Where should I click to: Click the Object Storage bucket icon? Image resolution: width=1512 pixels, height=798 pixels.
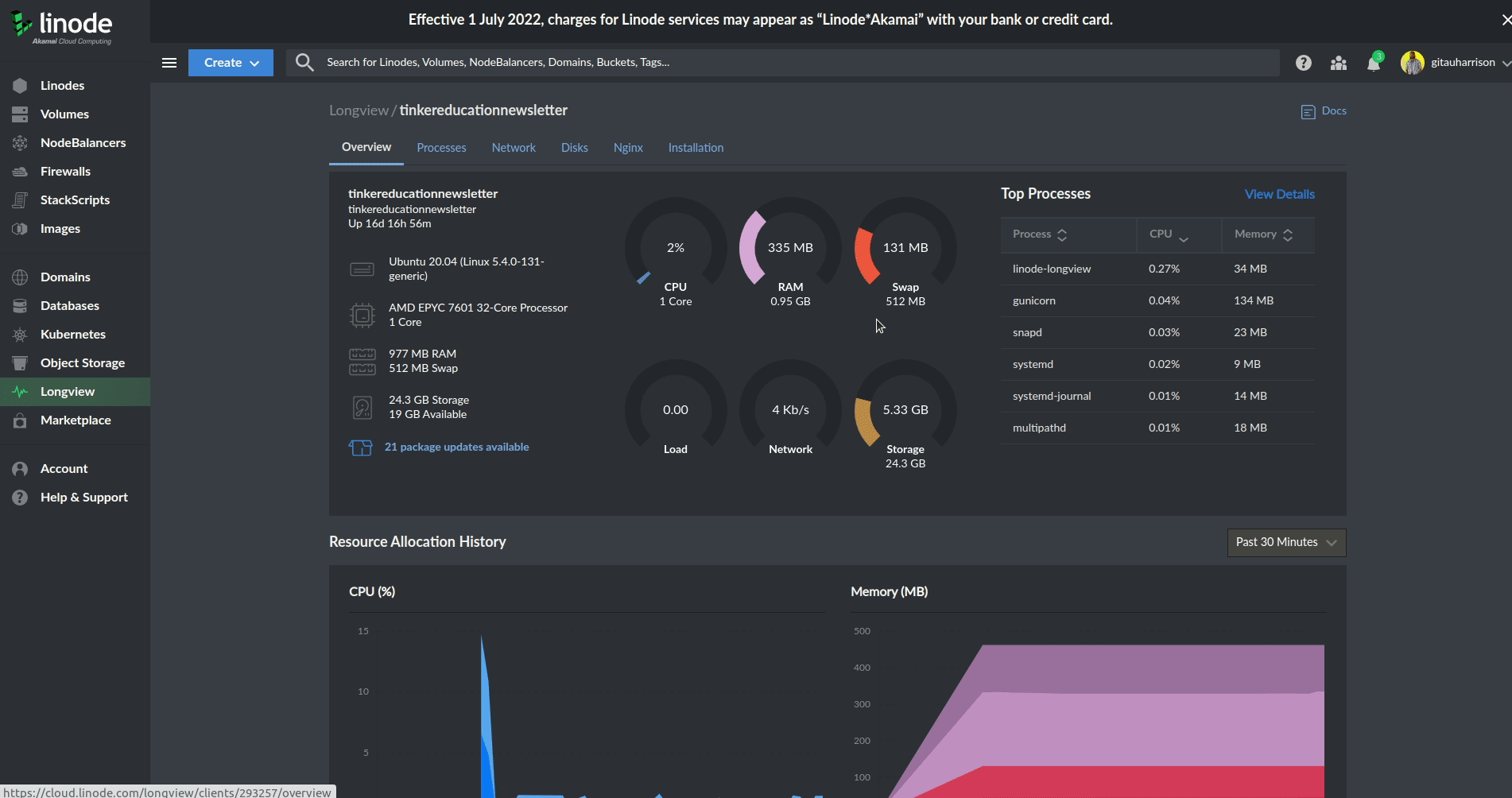20,363
